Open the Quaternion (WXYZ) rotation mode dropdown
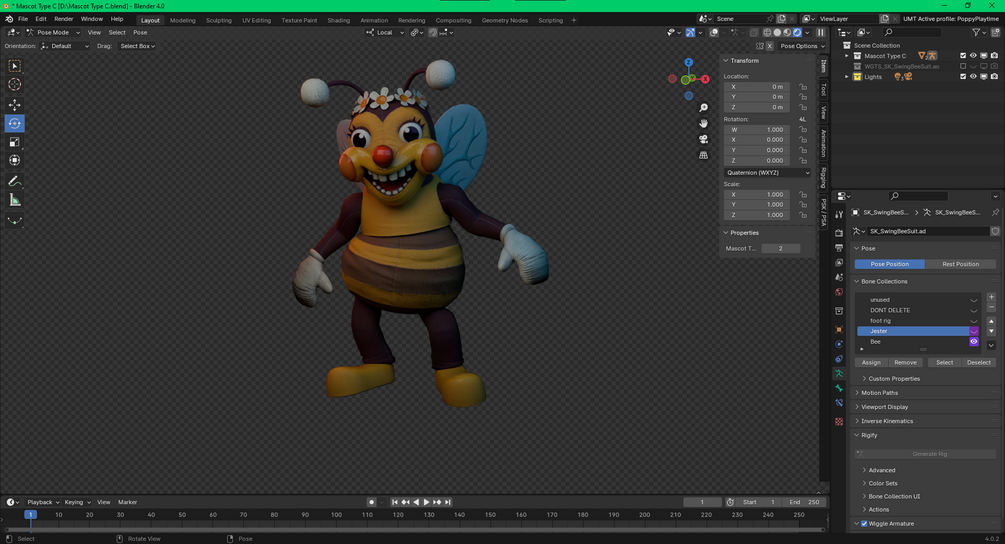Image resolution: width=1005 pixels, height=544 pixels. coord(767,173)
